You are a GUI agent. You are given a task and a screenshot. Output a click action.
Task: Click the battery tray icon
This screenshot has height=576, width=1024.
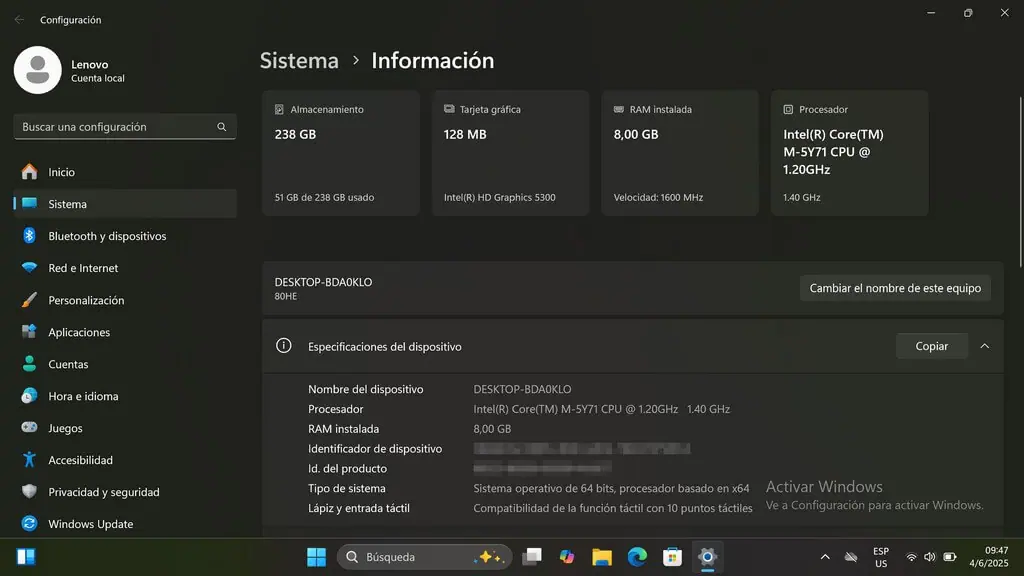point(950,557)
